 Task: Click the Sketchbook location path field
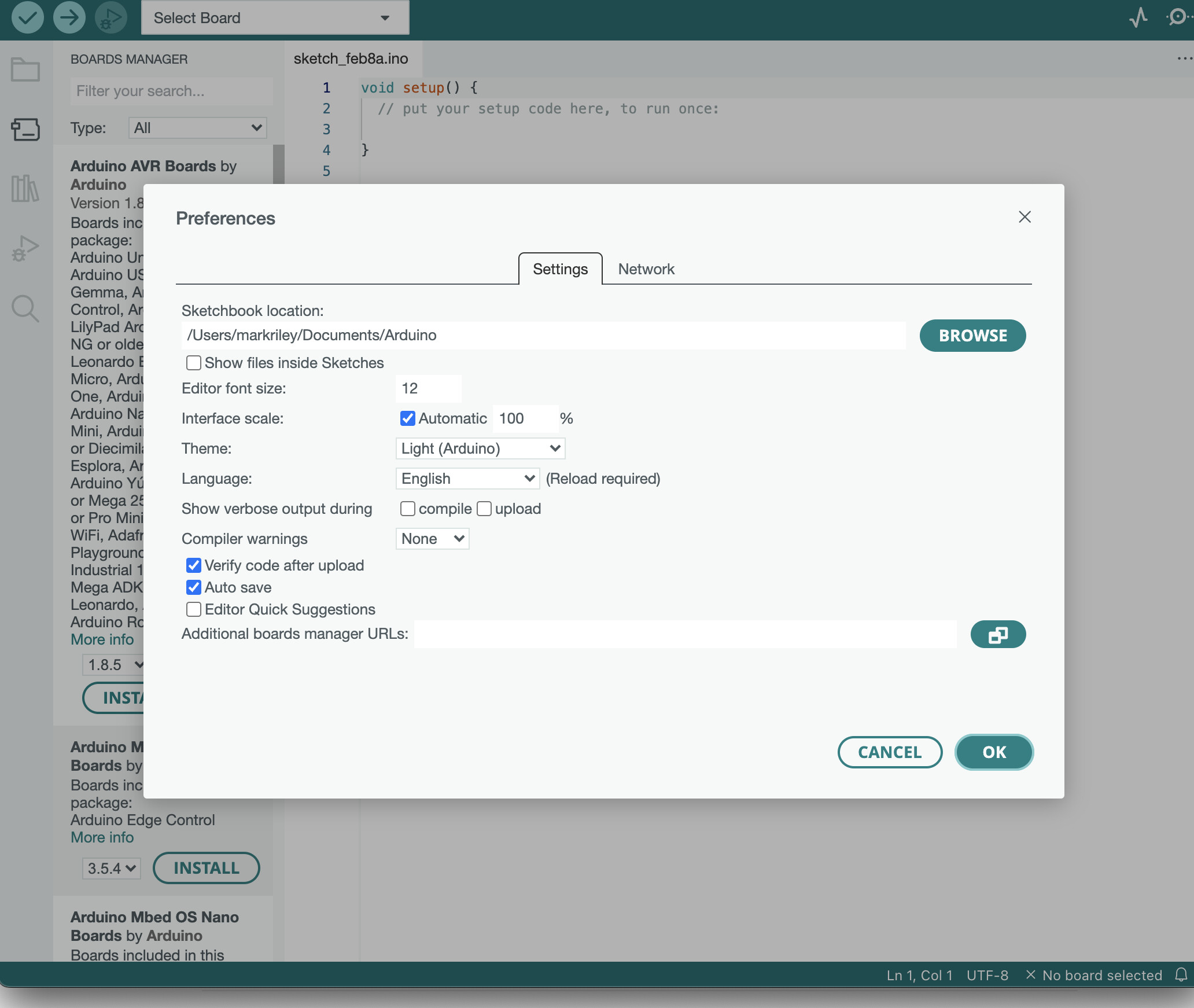coord(543,336)
